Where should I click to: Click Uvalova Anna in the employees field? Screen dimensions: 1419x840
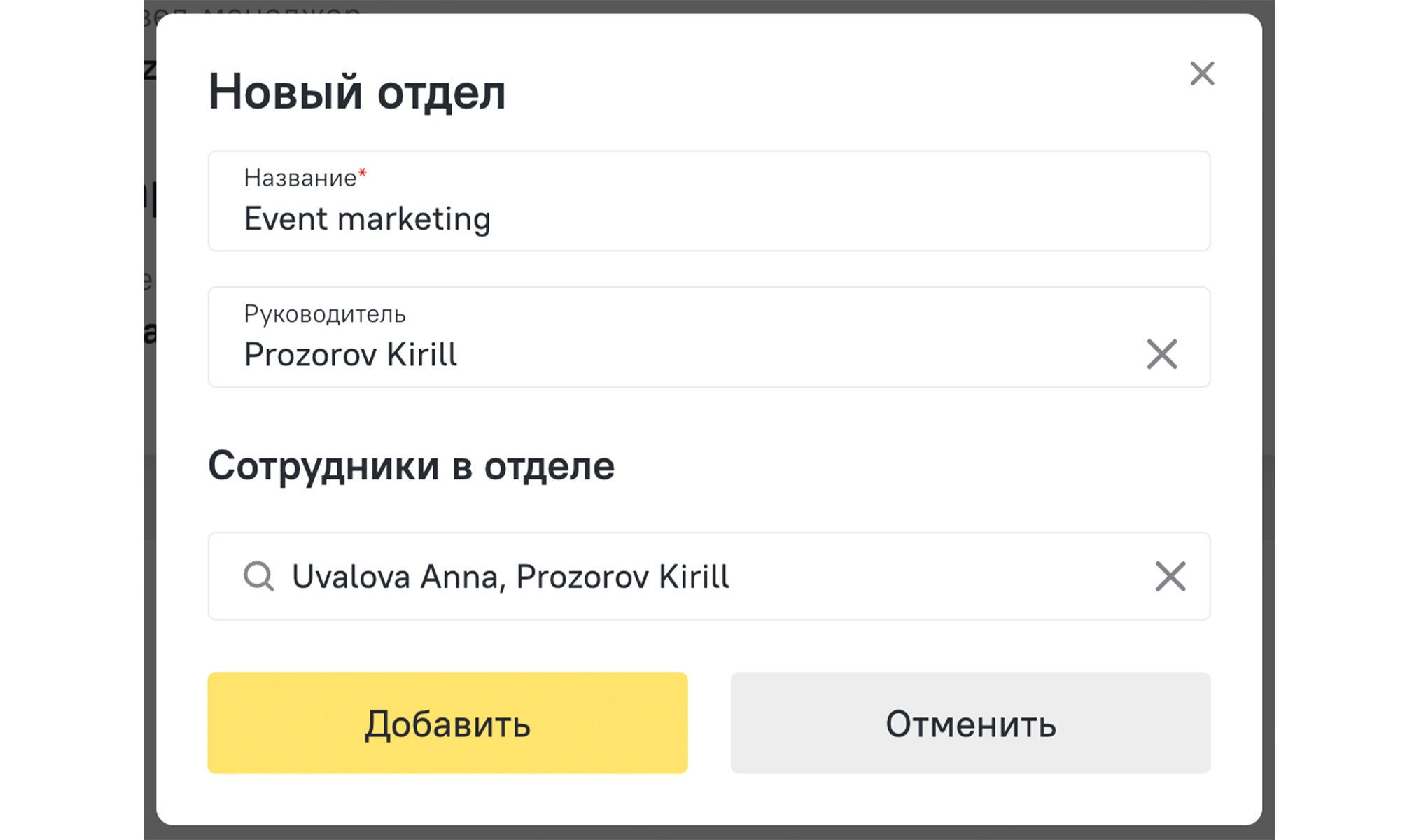[396, 577]
